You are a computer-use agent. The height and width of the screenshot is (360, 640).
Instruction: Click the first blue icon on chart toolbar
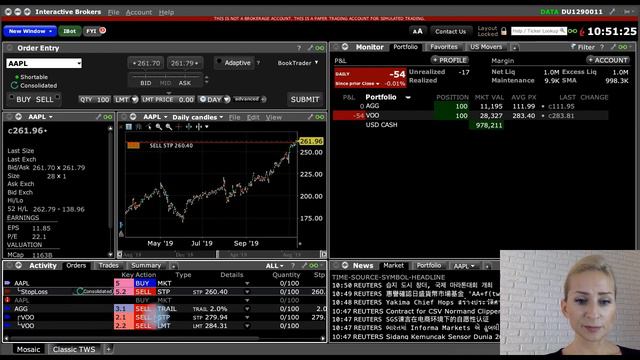(x=129, y=127)
